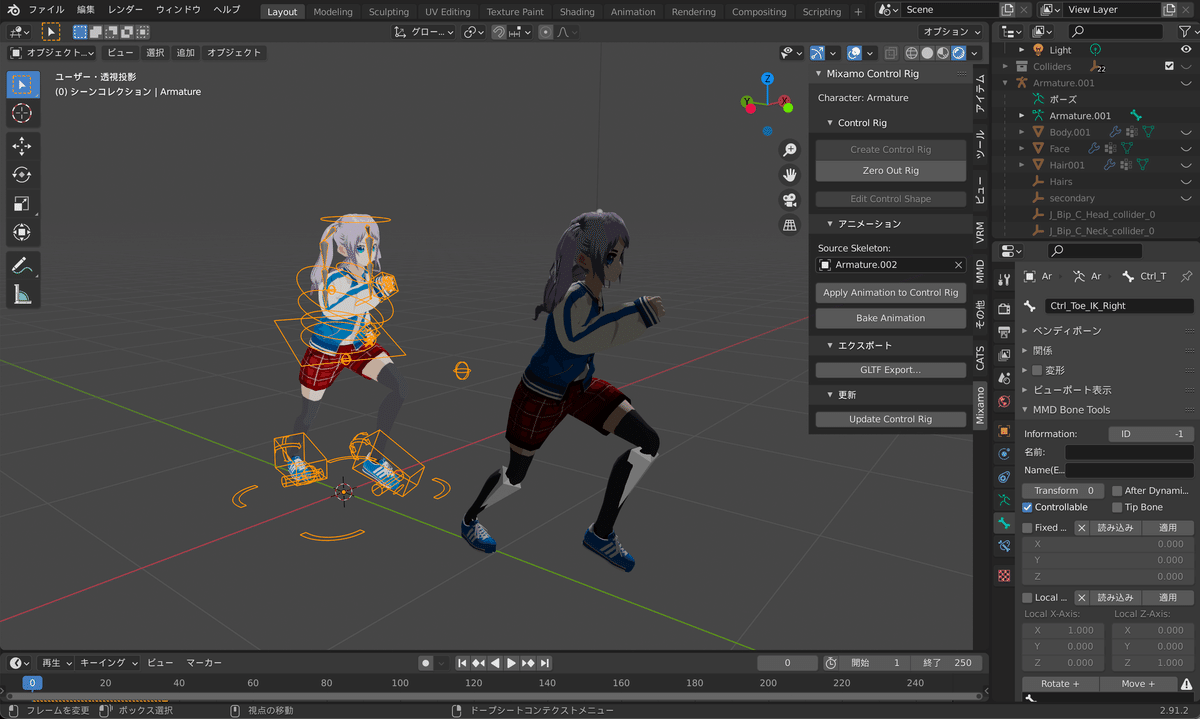Open the レンダー menu
This screenshot has width=1200, height=719.
point(126,10)
